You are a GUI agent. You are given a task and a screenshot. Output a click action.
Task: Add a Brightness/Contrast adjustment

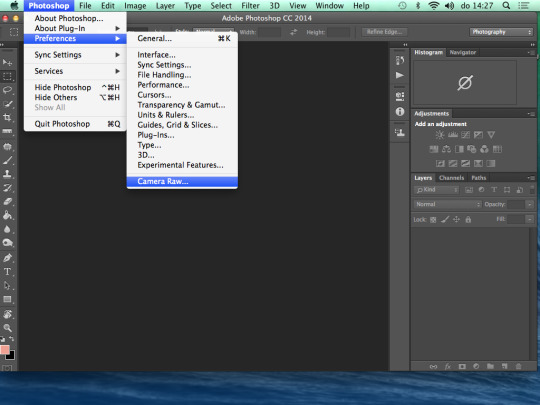click(440, 135)
